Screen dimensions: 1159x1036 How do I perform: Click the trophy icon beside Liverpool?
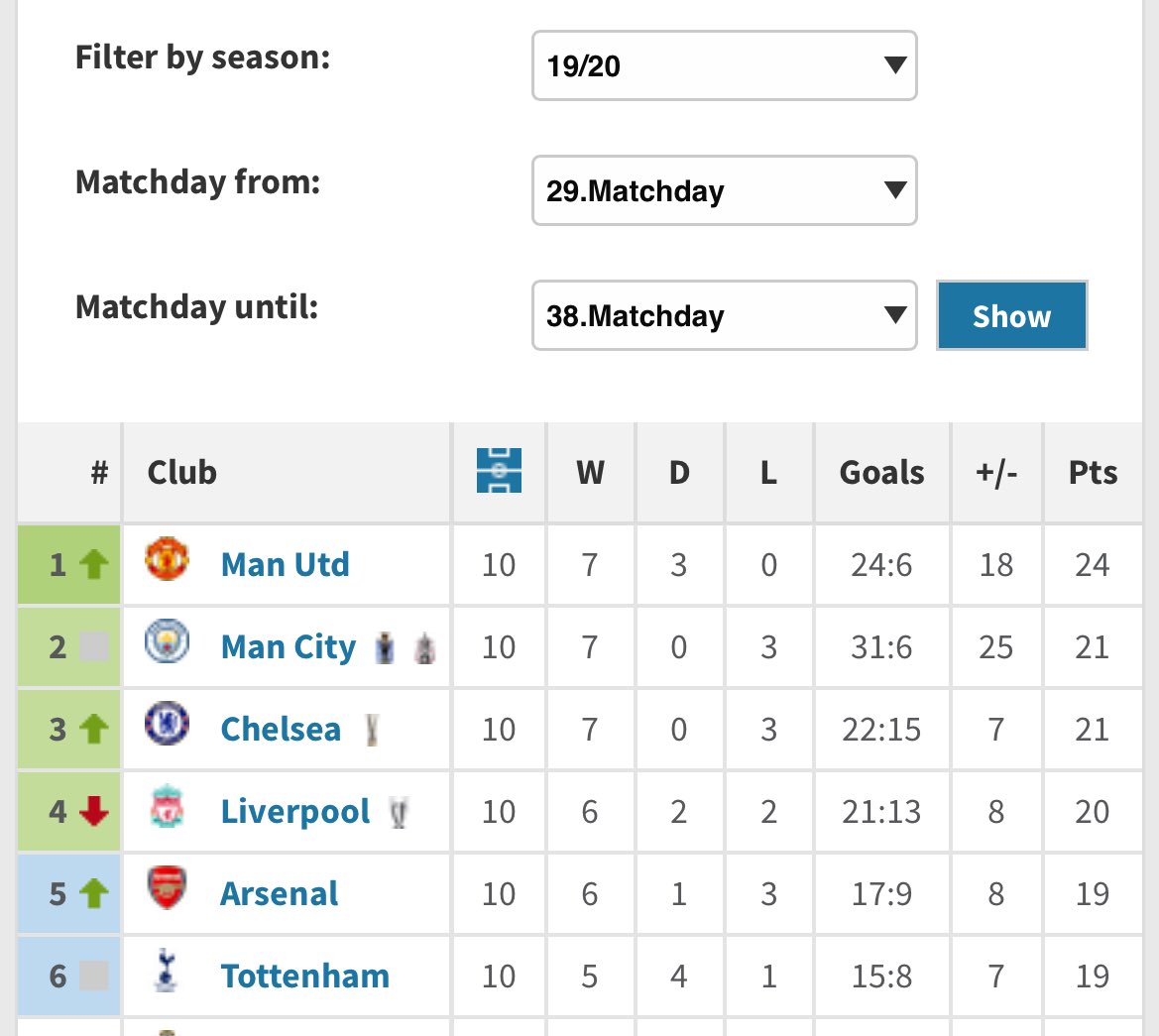[x=399, y=813]
